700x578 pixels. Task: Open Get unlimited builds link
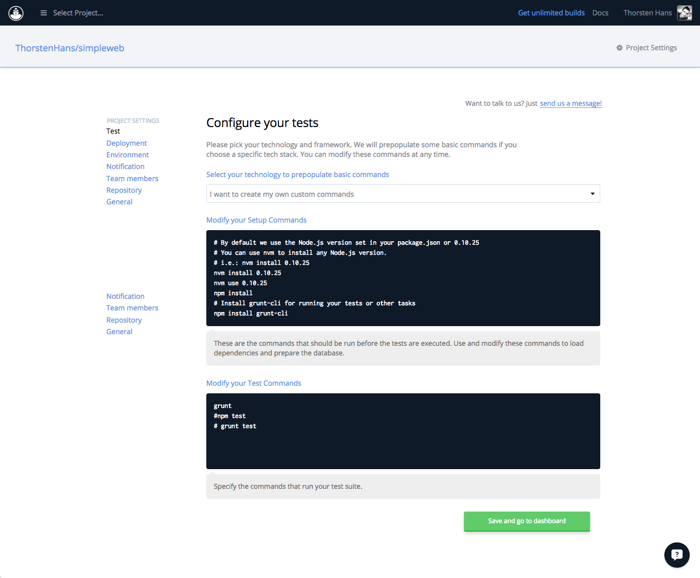(551, 13)
